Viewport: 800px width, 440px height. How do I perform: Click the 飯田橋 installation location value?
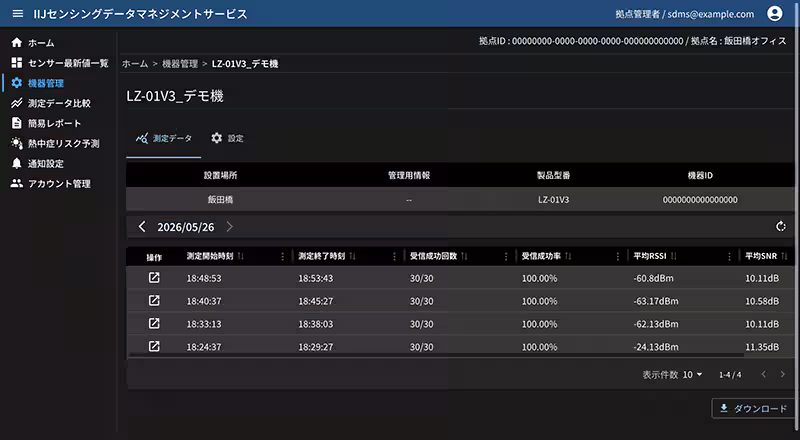pos(220,200)
